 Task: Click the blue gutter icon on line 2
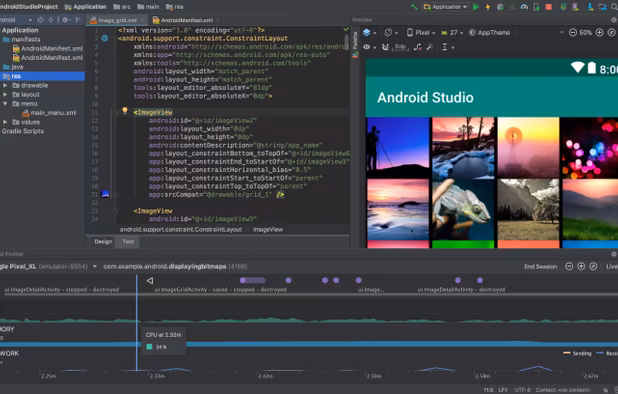click(x=104, y=38)
